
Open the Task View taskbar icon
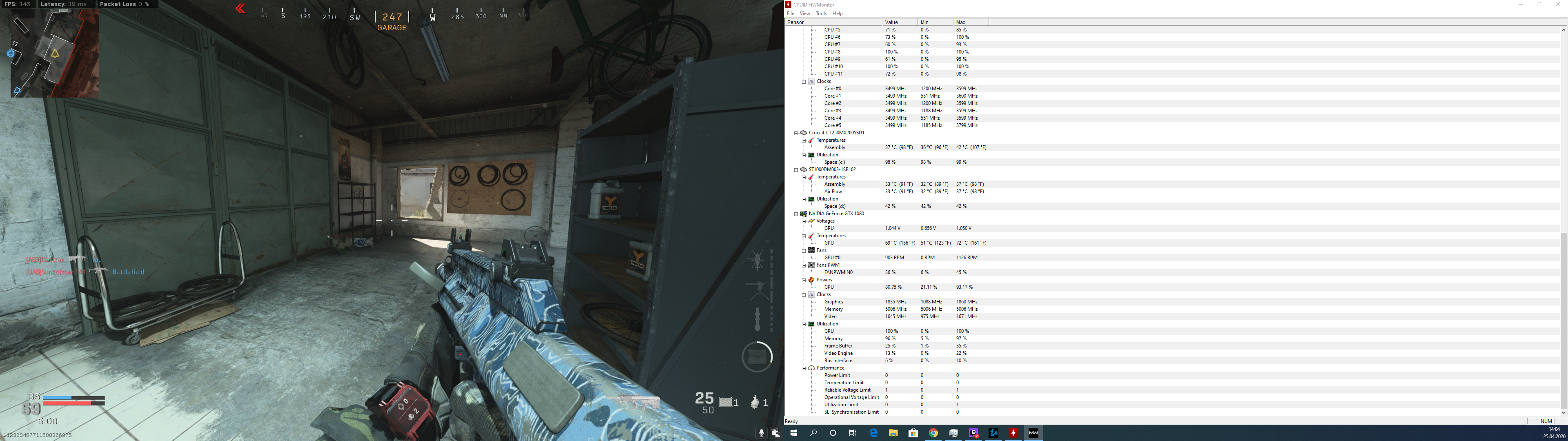(x=853, y=433)
